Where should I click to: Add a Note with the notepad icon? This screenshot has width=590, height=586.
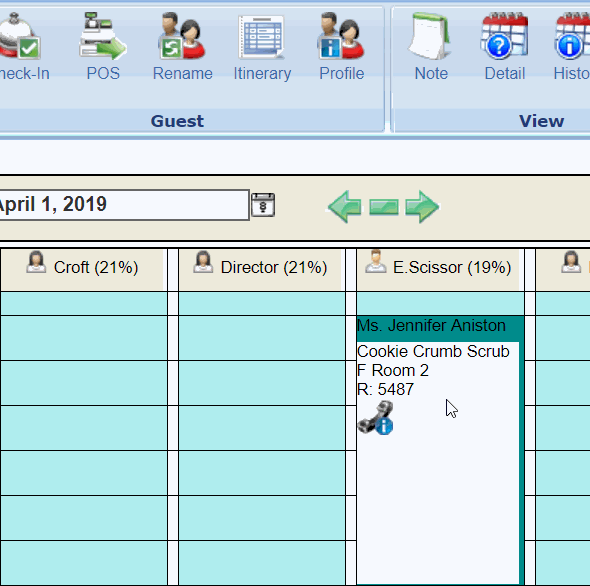pyautogui.click(x=430, y=36)
